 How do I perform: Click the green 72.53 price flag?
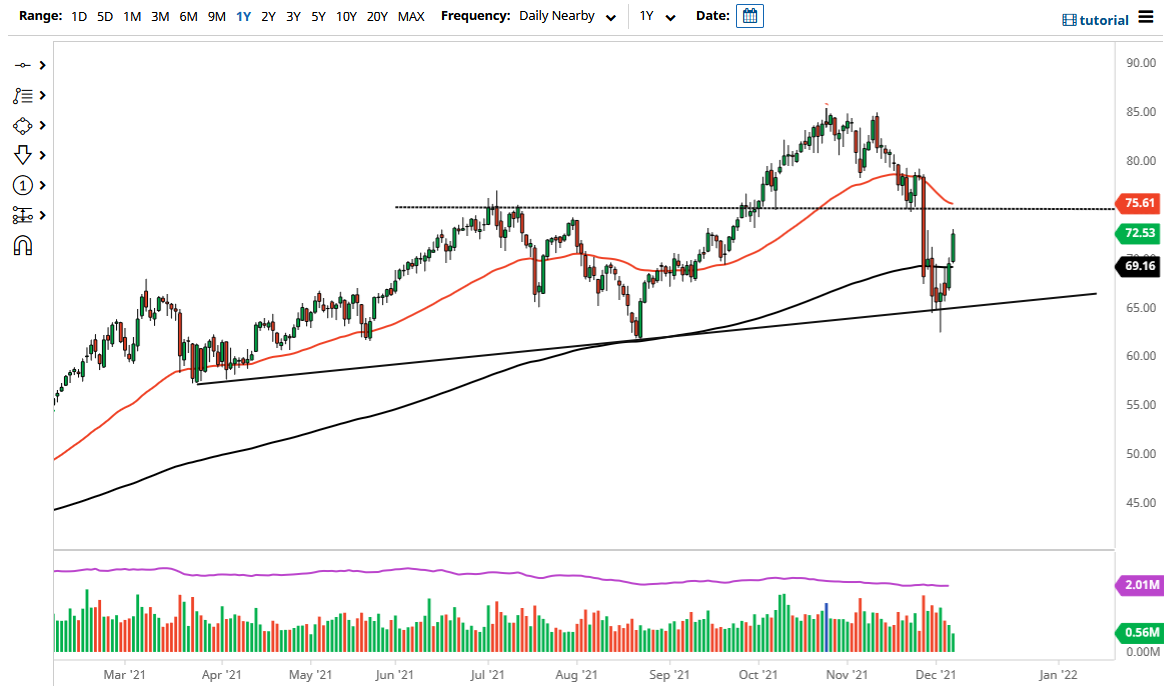click(x=1138, y=234)
